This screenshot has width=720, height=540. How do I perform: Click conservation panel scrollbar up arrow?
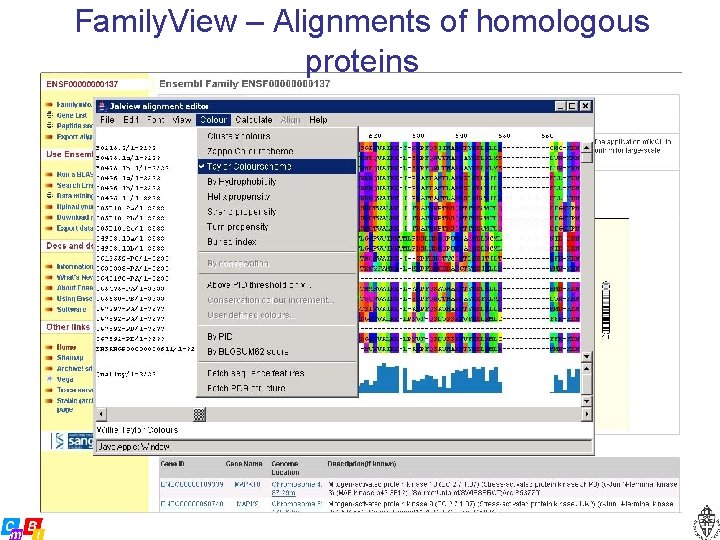pyautogui.click(x=587, y=368)
